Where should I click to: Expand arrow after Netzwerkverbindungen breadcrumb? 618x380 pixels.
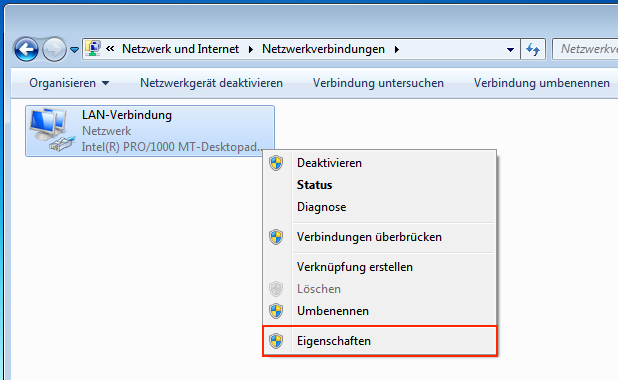396,49
